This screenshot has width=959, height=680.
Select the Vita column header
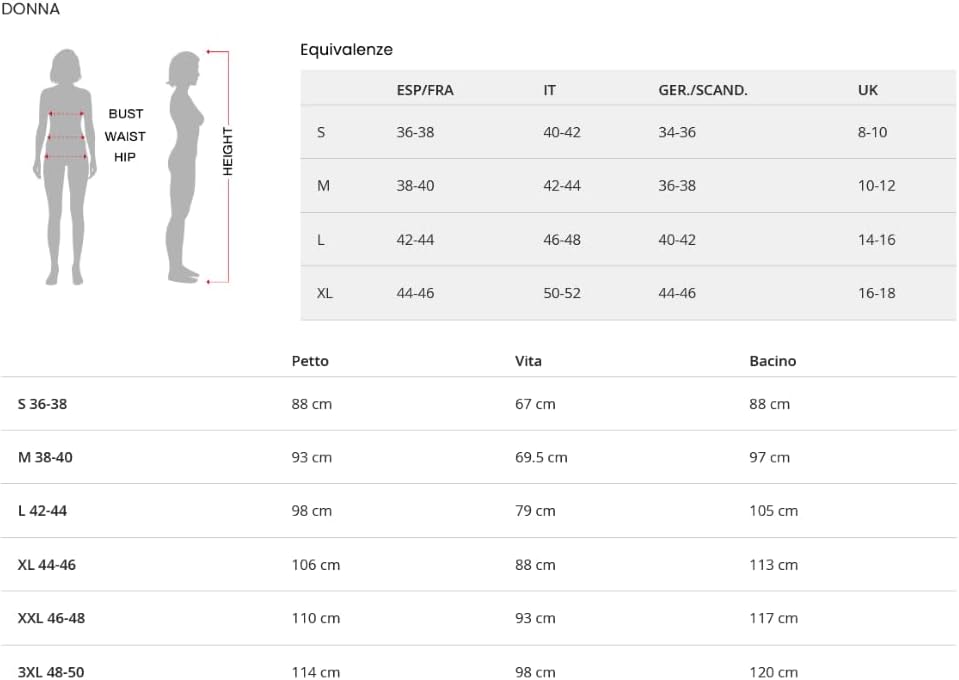[528, 361]
